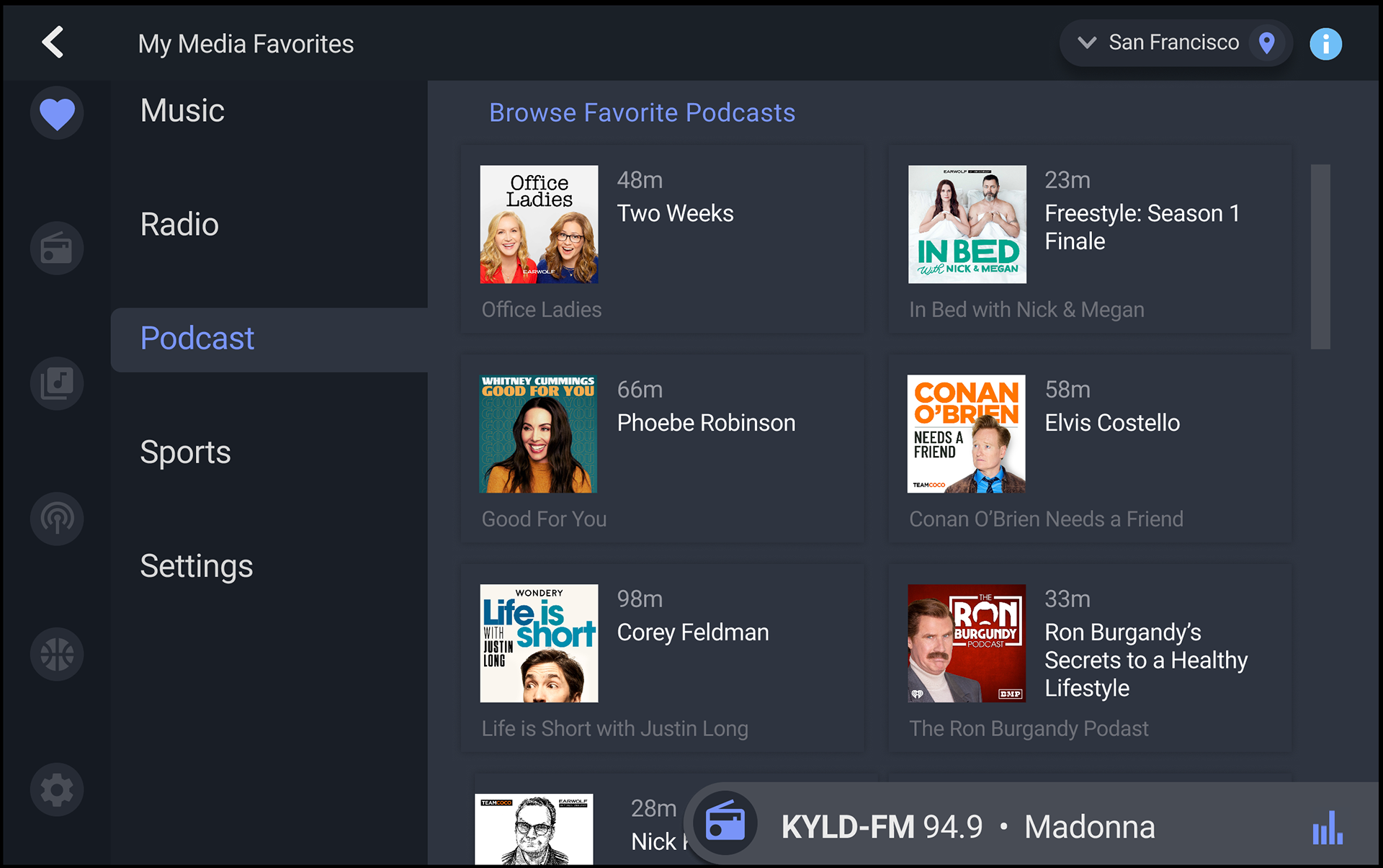The image size is (1383, 868).
Task: Click the back arrow icon
Action: pos(53,42)
